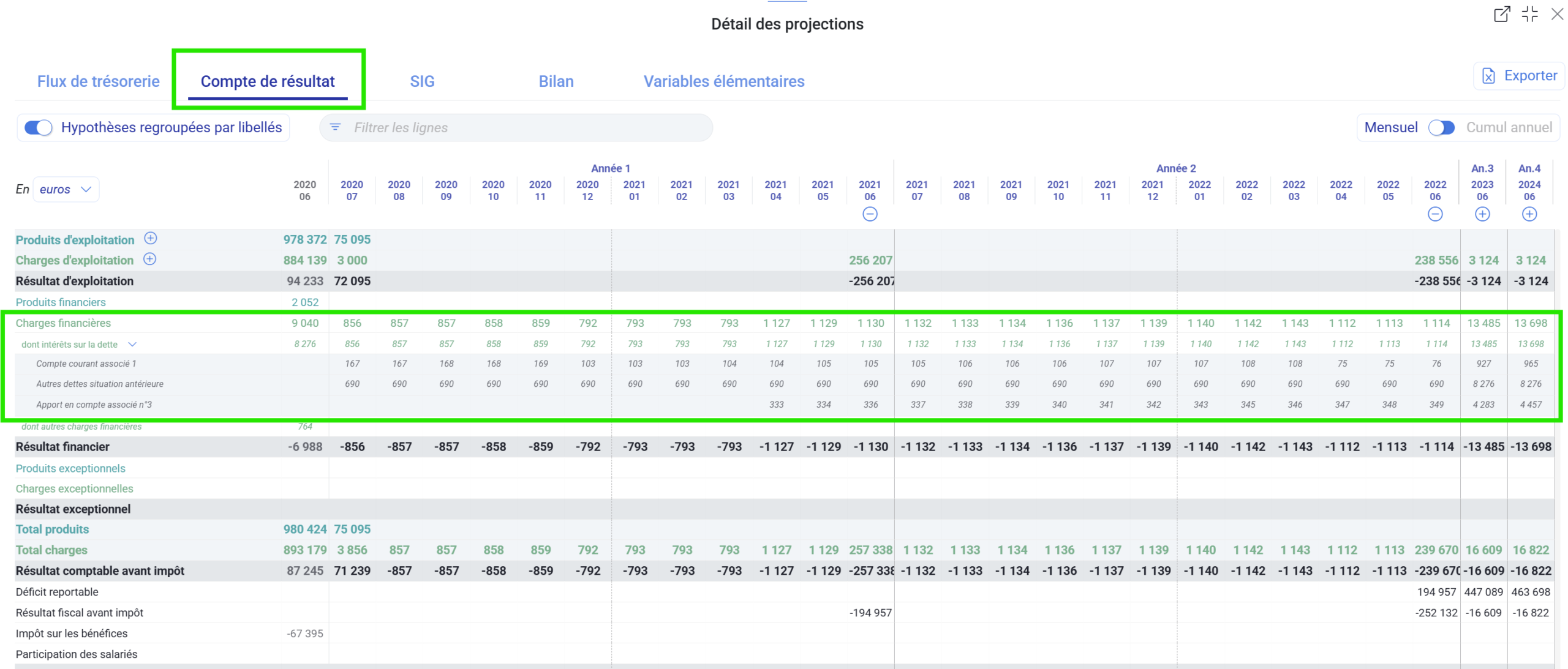This screenshot has height=669, width=1568.
Task: Click the collapse fullscreen icon
Action: [x=1529, y=14]
